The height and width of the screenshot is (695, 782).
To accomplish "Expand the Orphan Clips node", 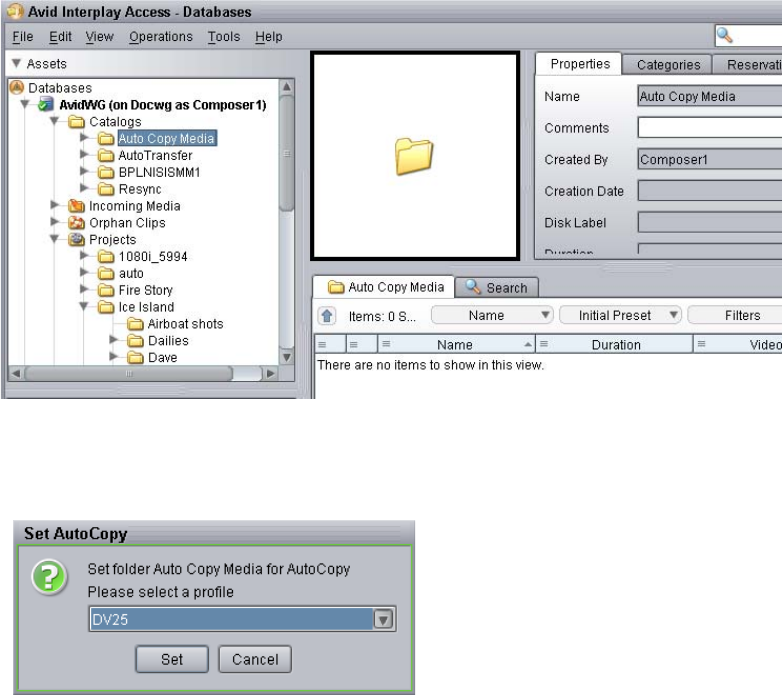I will click(x=55, y=221).
